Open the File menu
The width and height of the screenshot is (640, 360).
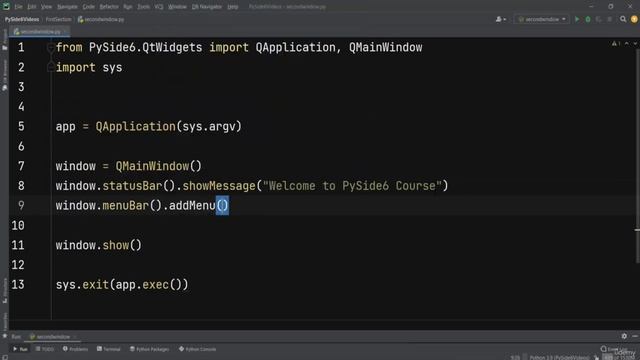[19, 7]
